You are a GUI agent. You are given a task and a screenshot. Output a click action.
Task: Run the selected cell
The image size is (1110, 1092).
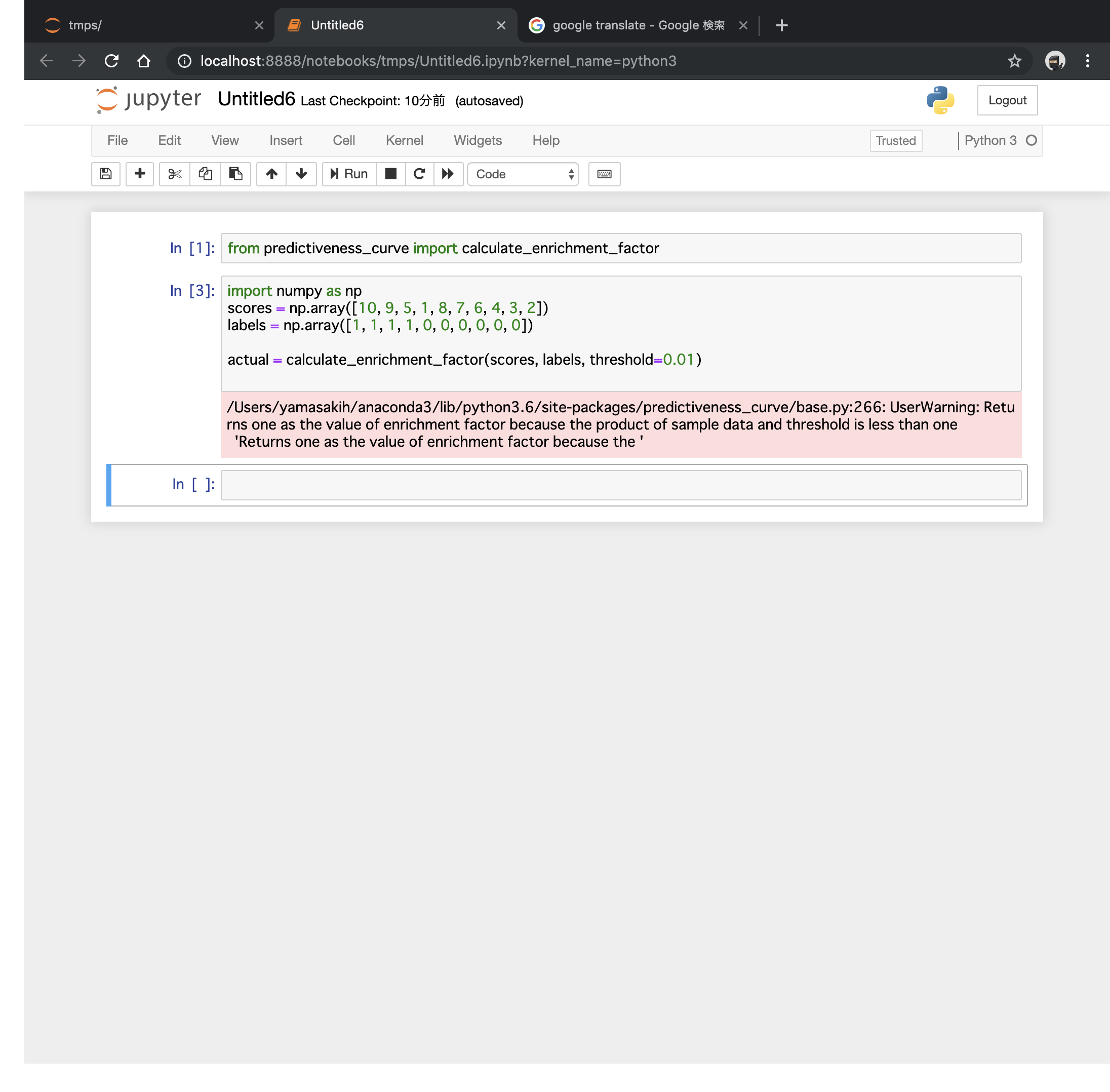click(x=348, y=174)
